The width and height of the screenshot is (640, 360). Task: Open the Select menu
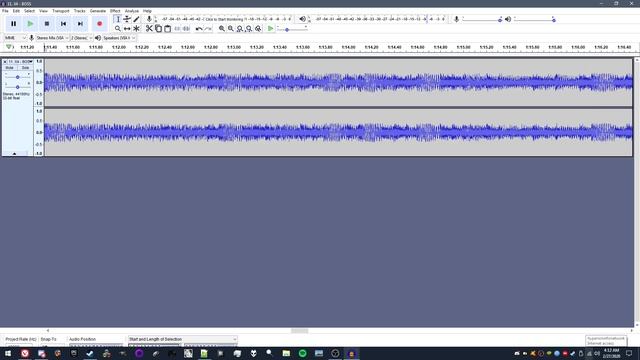coord(29,11)
